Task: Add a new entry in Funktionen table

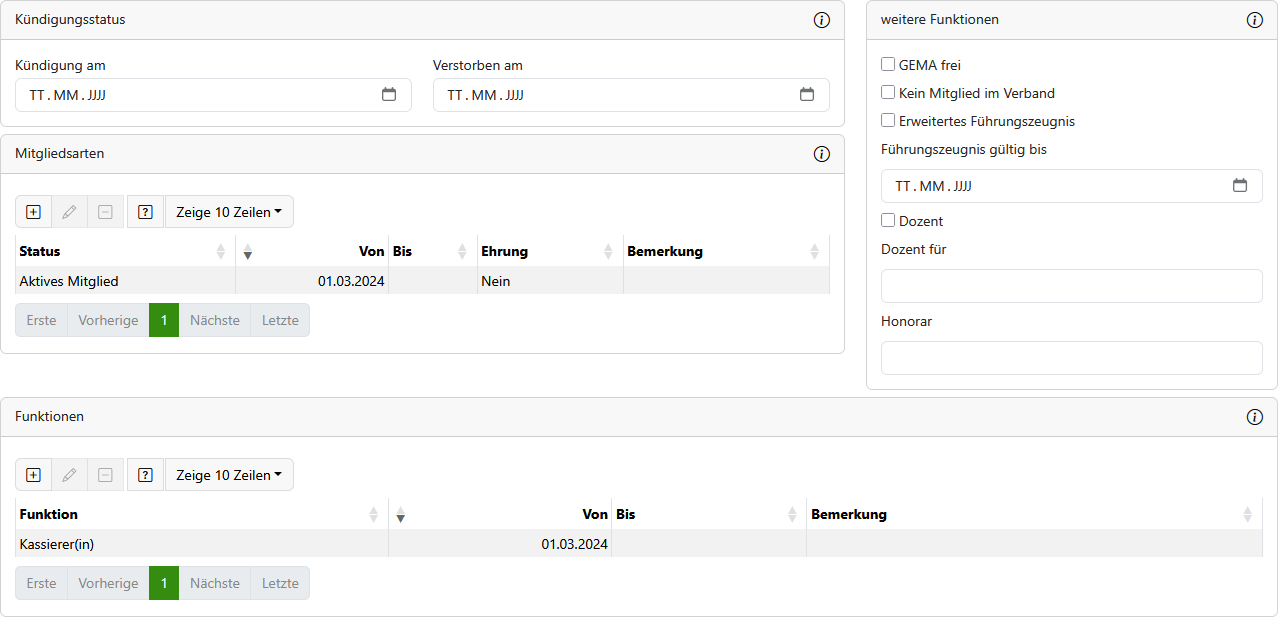Action: (x=33, y=475)
